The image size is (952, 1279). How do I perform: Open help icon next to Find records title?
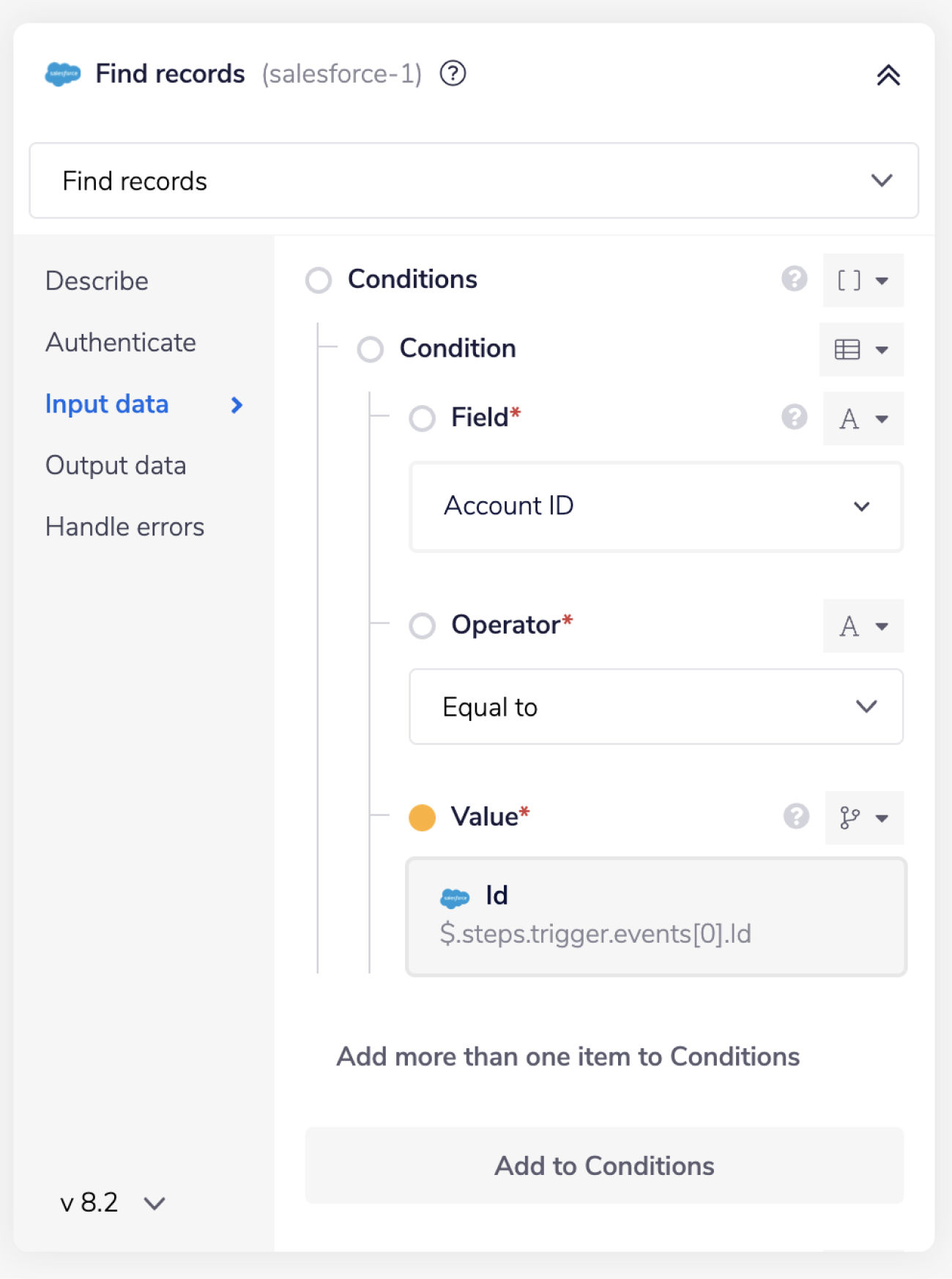(x=453, y=74)
